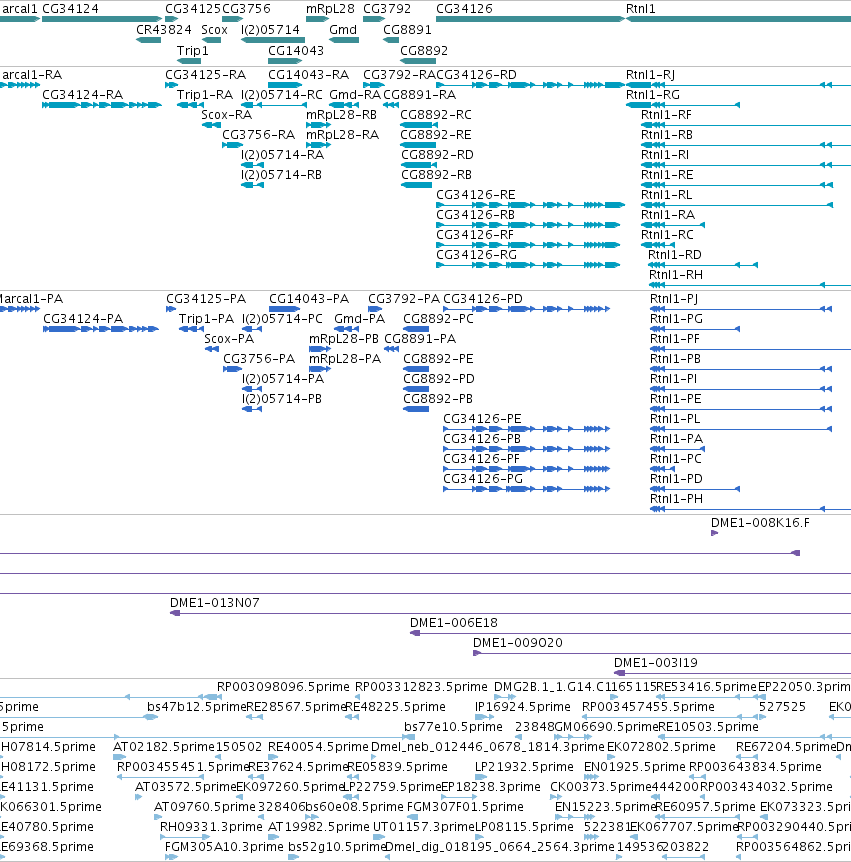The height and width of the screenshot is (862, 851).
Task: Open clone DME1-008K16.F
Action: click(x=760, y=523)
